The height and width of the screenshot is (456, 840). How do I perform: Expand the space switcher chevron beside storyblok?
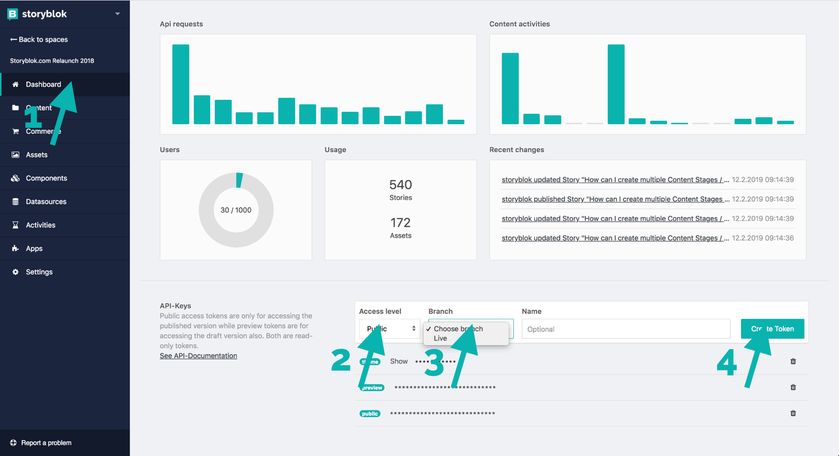[x=117, y=14]
